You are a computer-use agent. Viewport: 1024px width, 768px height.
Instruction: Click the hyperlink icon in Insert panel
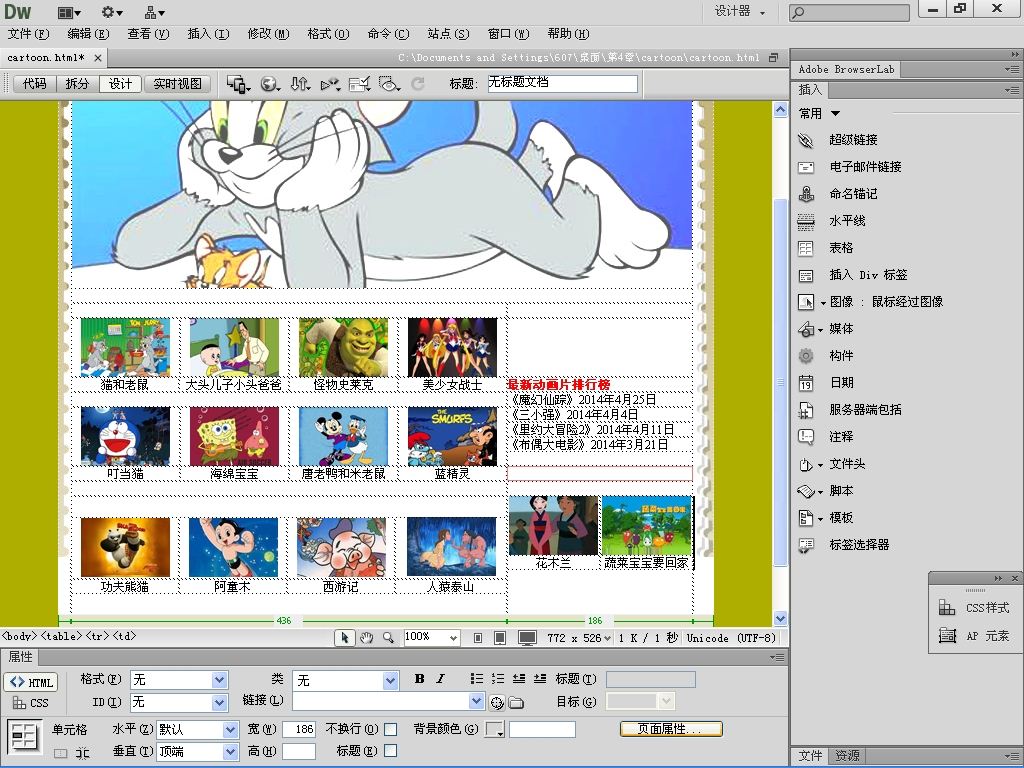[x=806, y=140]
